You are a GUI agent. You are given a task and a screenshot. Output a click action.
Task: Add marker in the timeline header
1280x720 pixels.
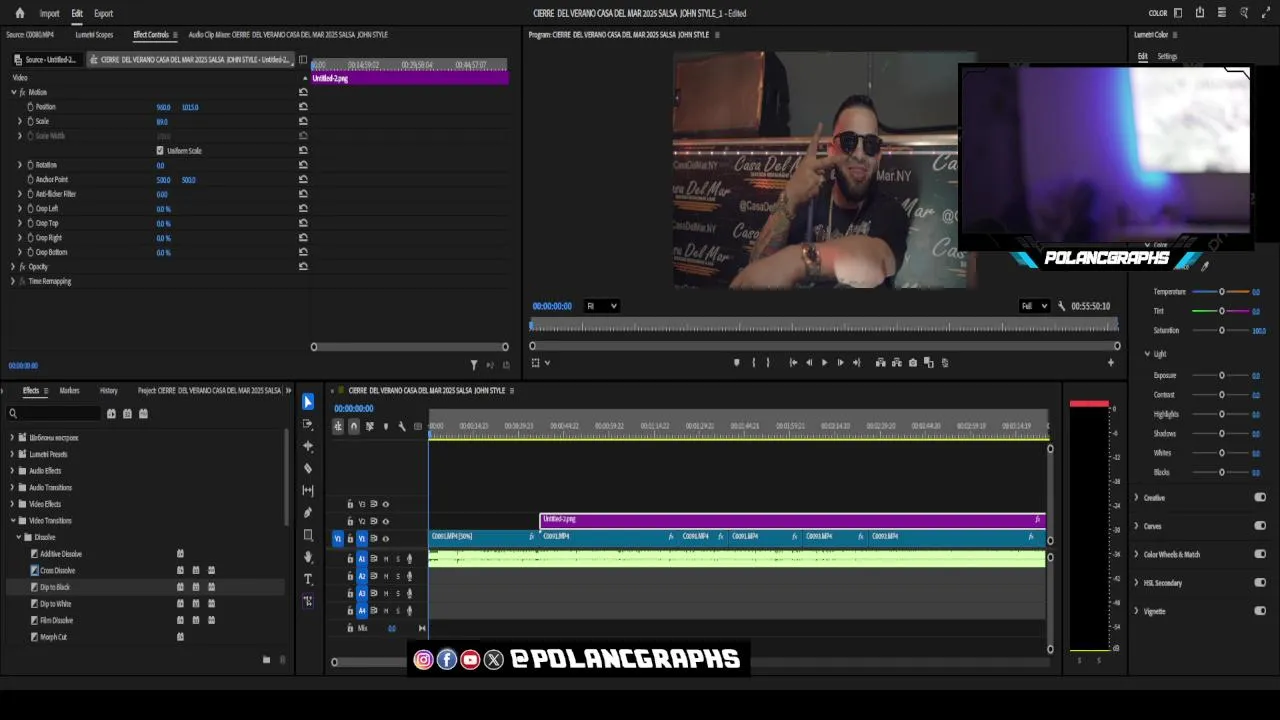386,426
